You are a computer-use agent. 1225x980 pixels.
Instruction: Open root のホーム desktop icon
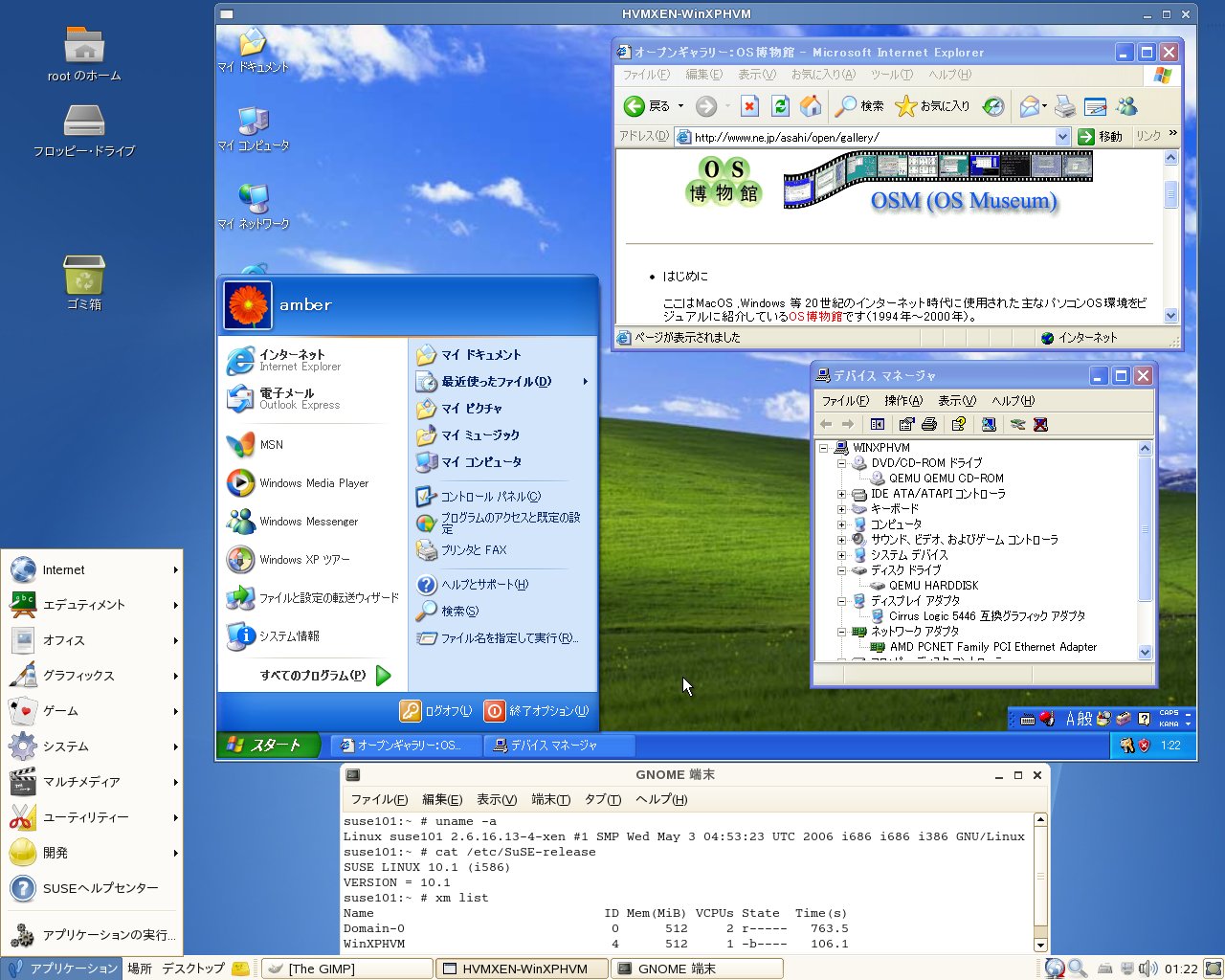pos(84,54)
